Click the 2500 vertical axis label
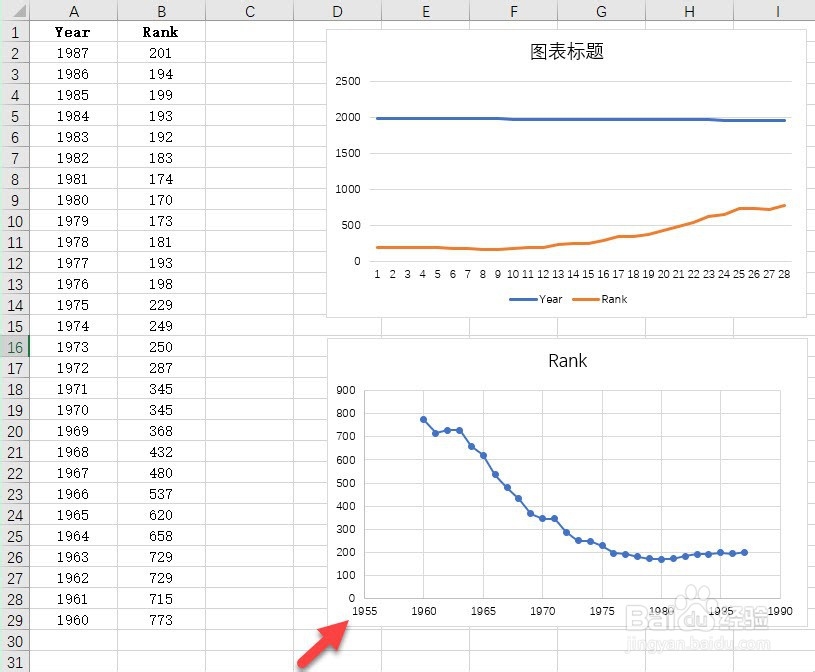The width and height of the screenshot is (815, 672). tap(347, 81)
